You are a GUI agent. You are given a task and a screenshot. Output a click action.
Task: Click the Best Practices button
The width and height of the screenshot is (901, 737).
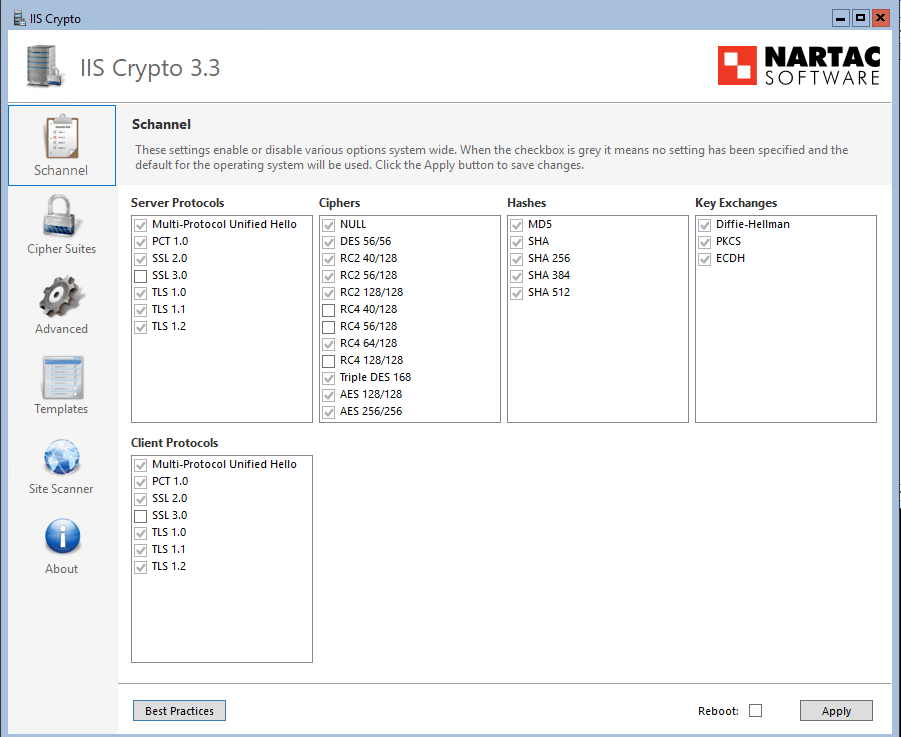(179, 711)
